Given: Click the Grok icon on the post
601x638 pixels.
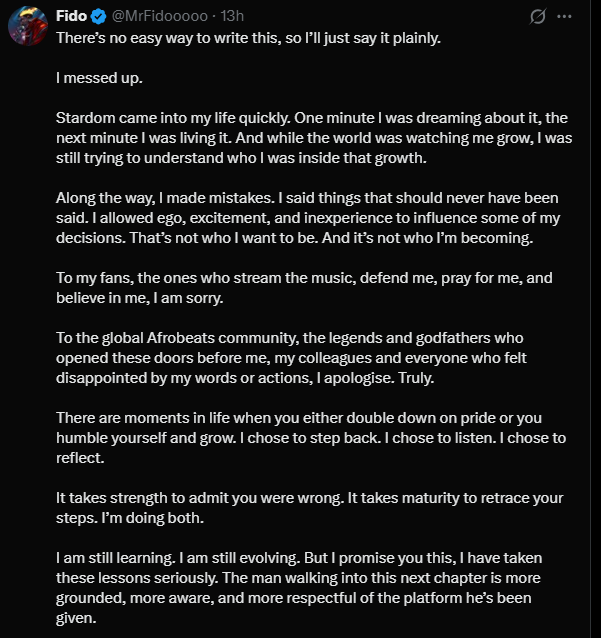Looking at the screenshot, I should click(x=538, y=17).
